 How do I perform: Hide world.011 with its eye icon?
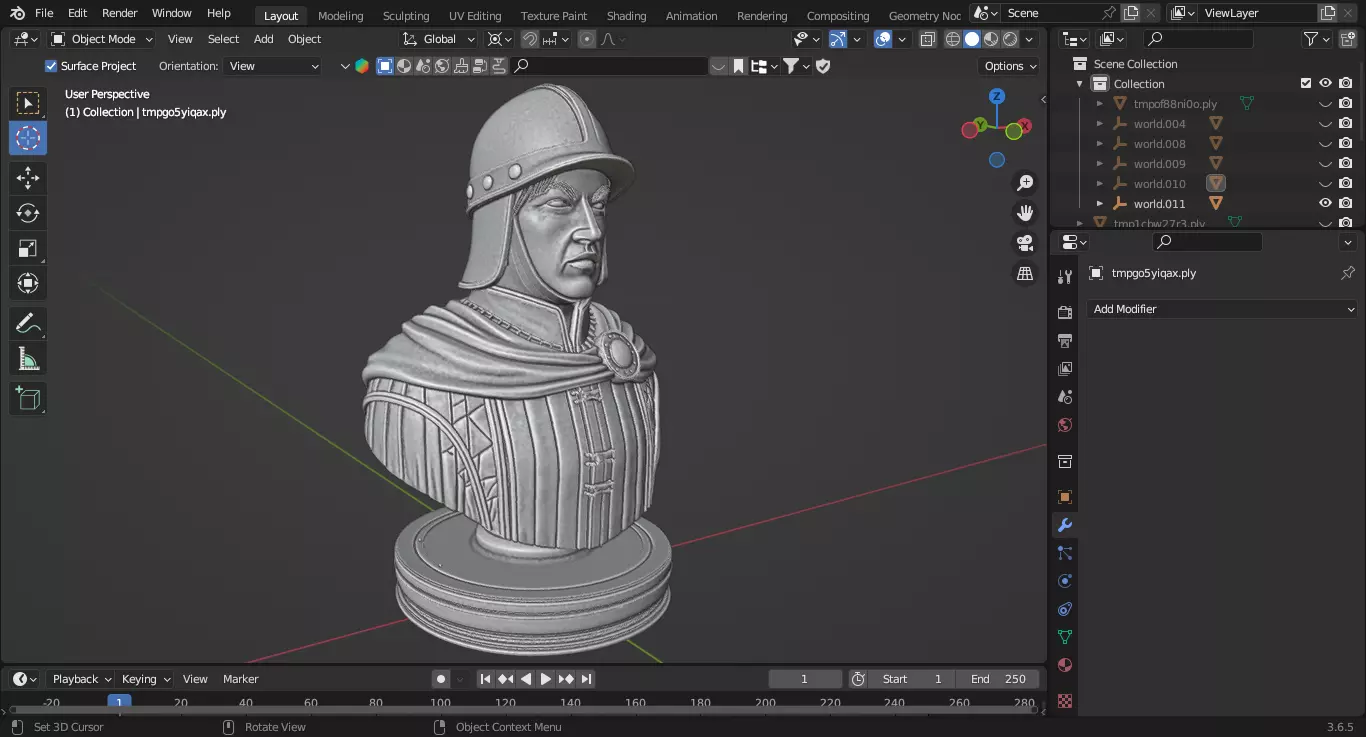point(1325,204)
